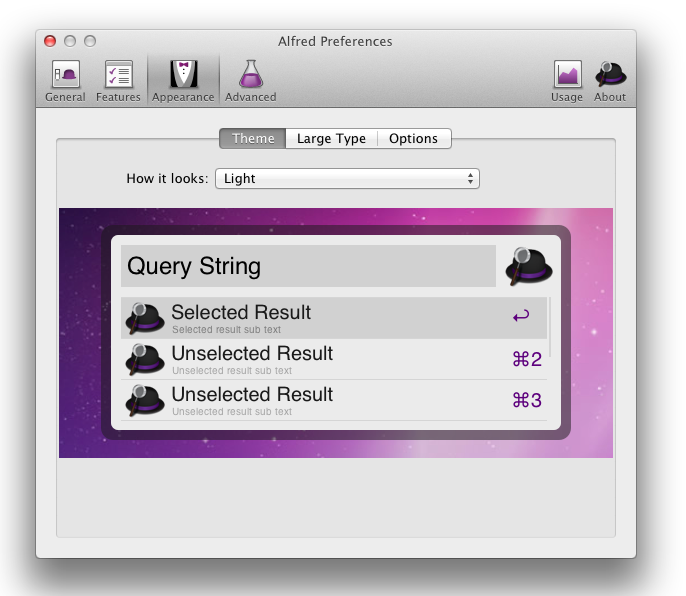Click hat icon beside the ⌘2 result
The width and height of the screenshot is (686, 596).
[x=145, y=359]
